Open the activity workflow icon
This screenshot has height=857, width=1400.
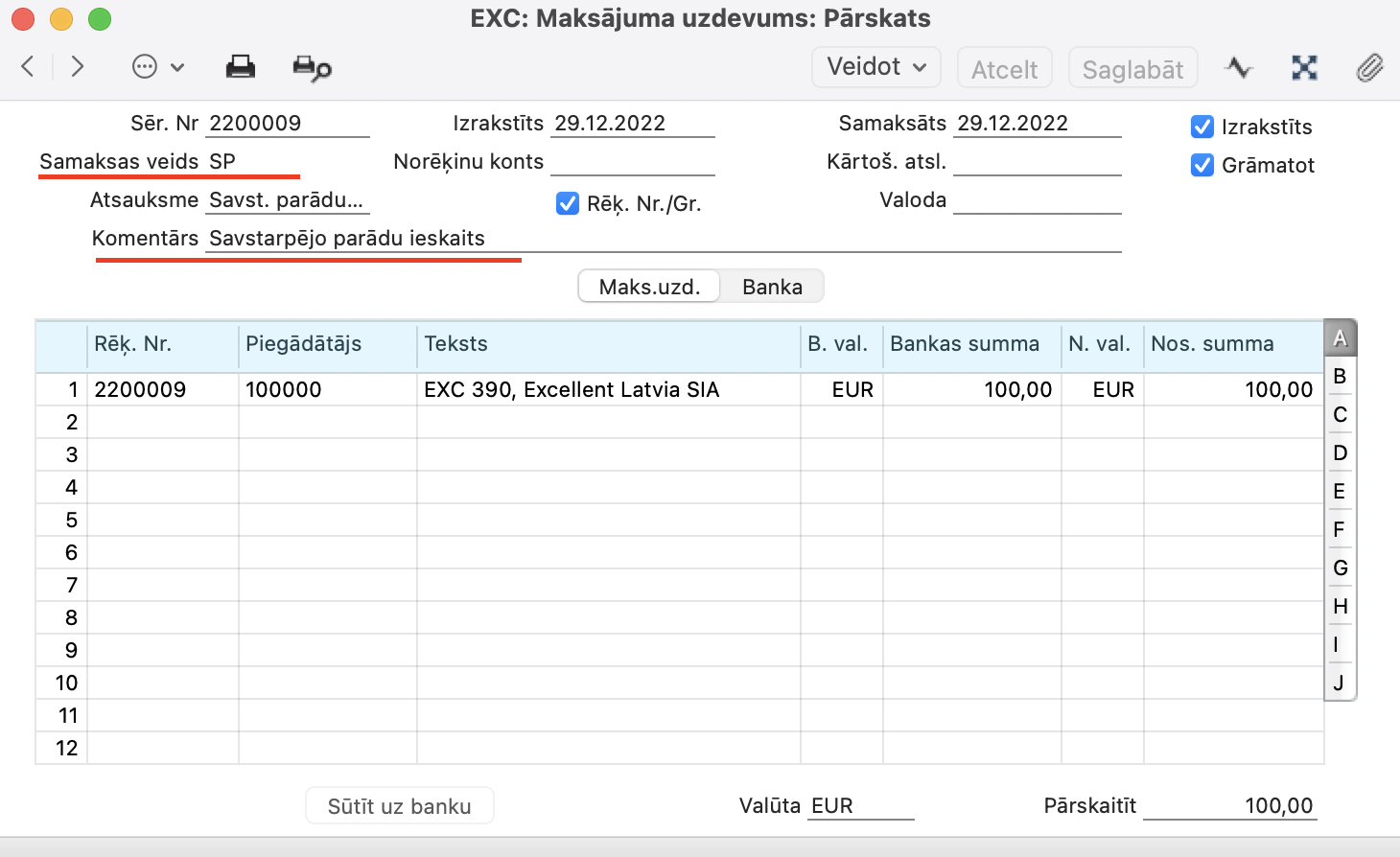(1238, 67)
